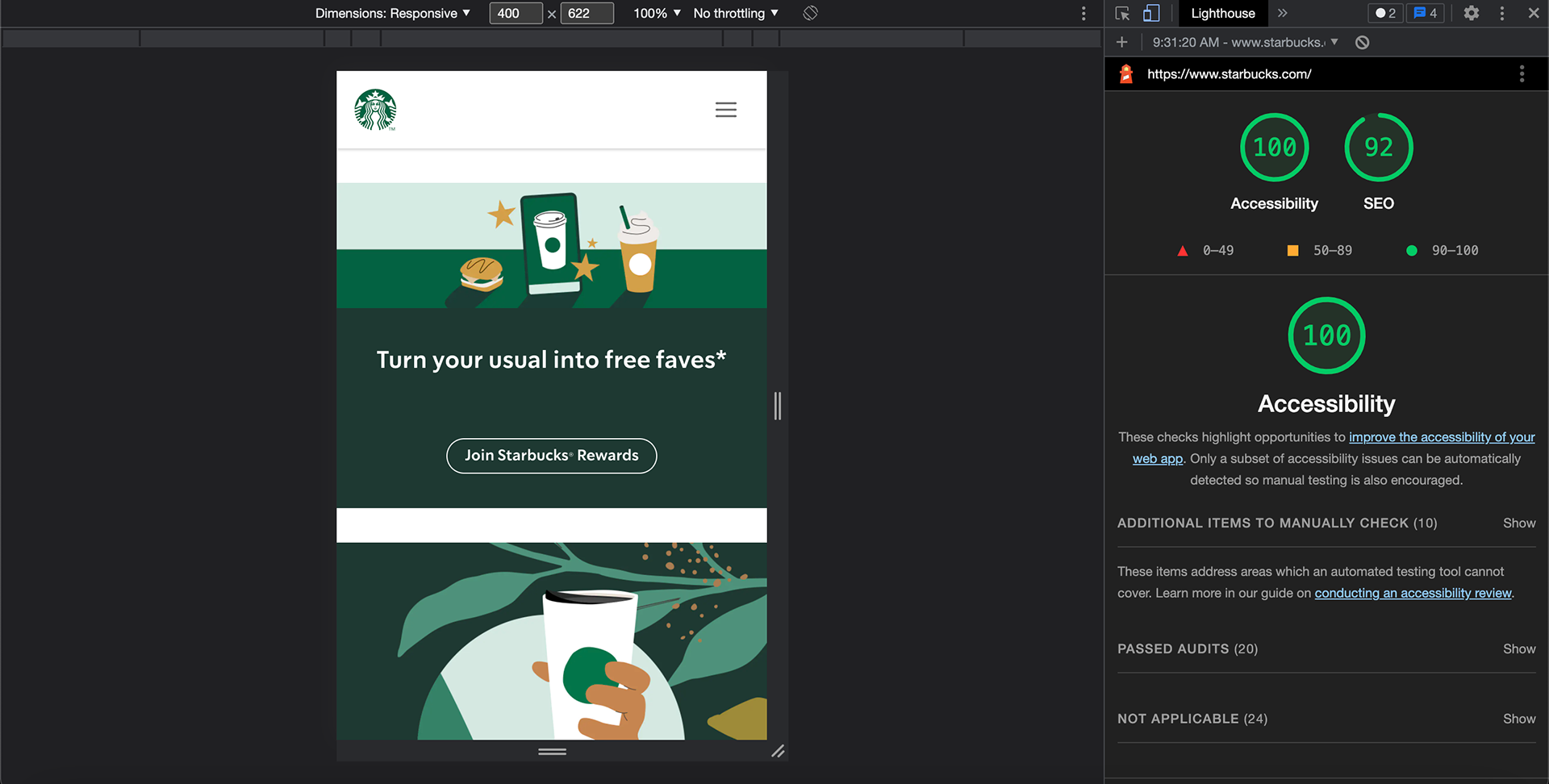Expand the Not Applicable (24) section
1549x784 pixels.
pyautogui.click(x=1326, y=719)
